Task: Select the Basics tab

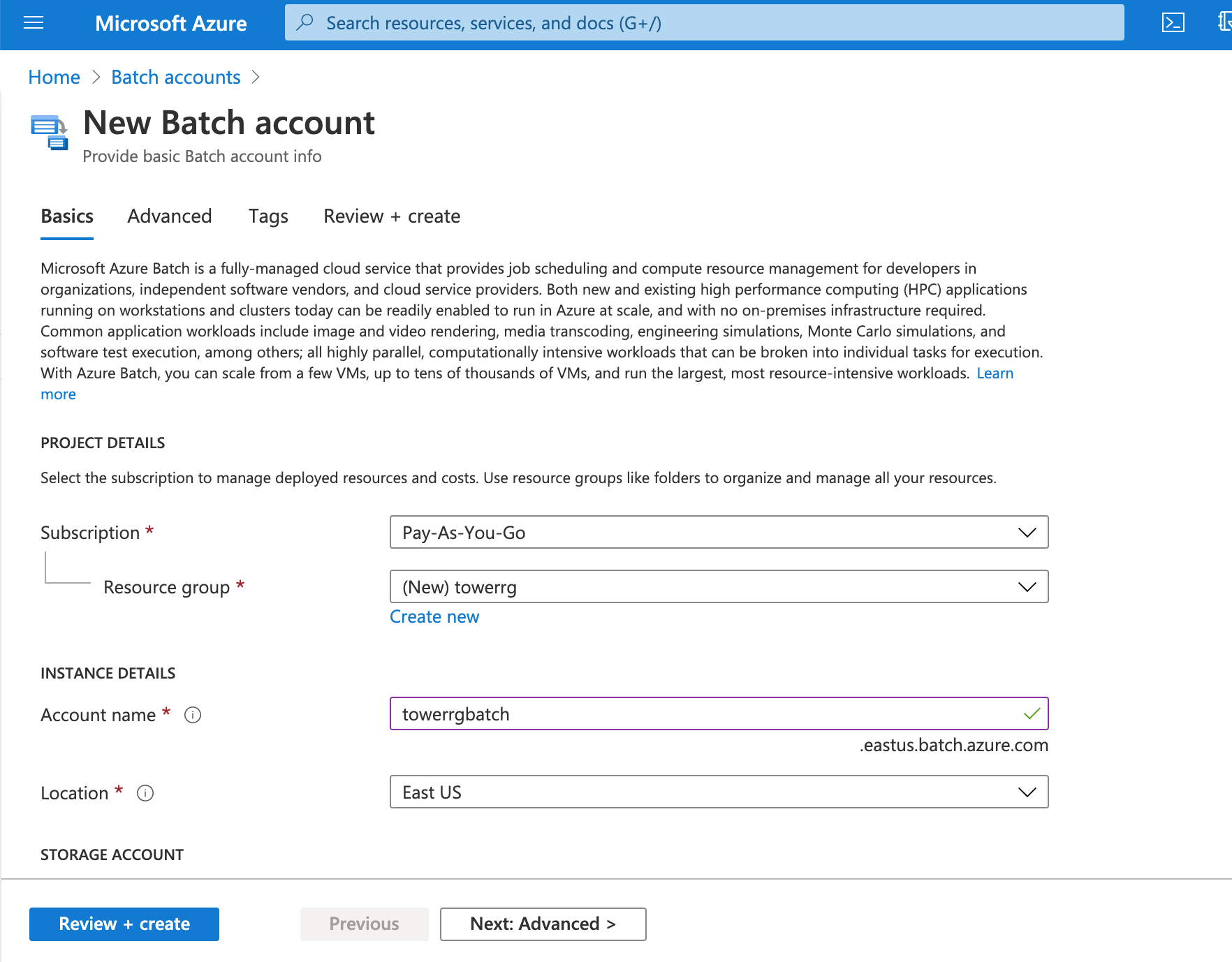Action: click(67, 216)
